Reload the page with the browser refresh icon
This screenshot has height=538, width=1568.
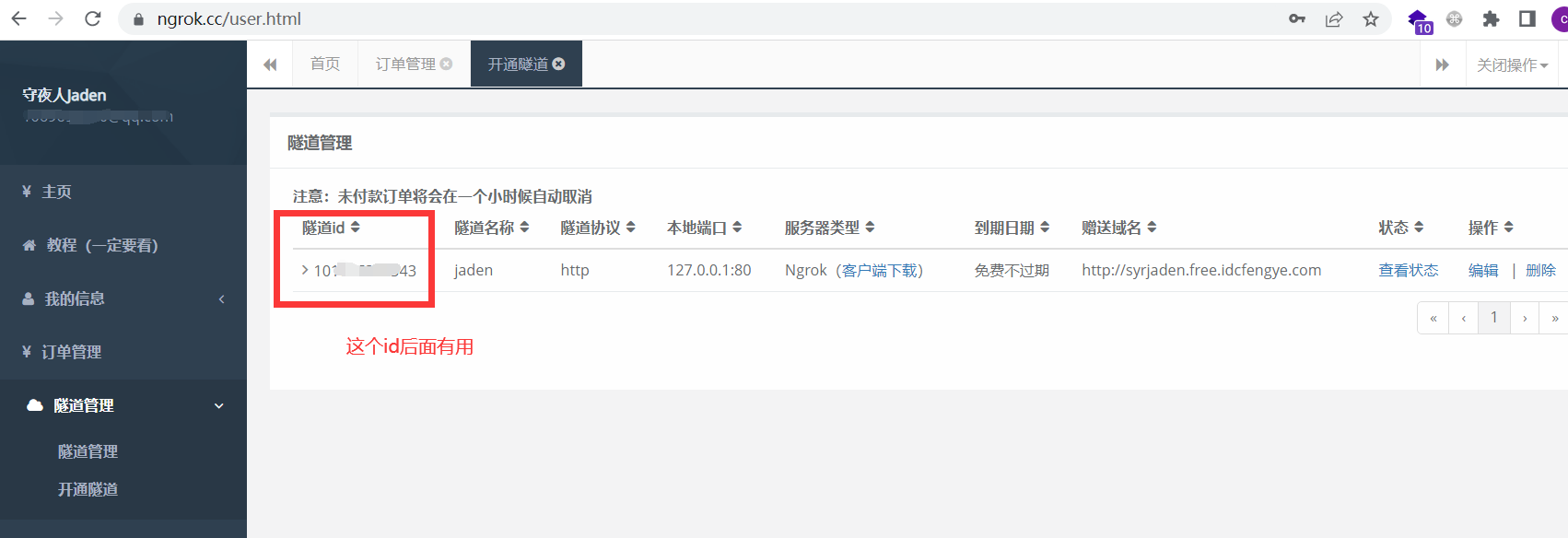93,18
